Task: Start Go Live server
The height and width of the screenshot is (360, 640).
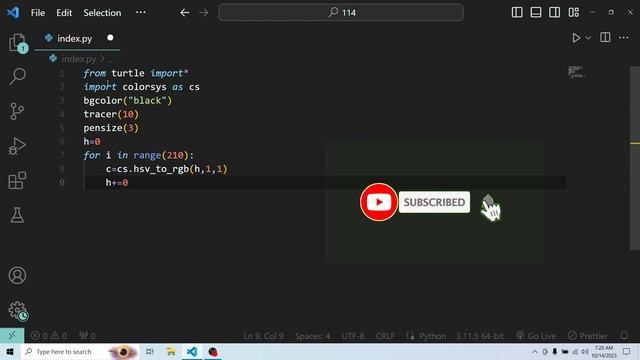Action: click(x=536, y=336)
